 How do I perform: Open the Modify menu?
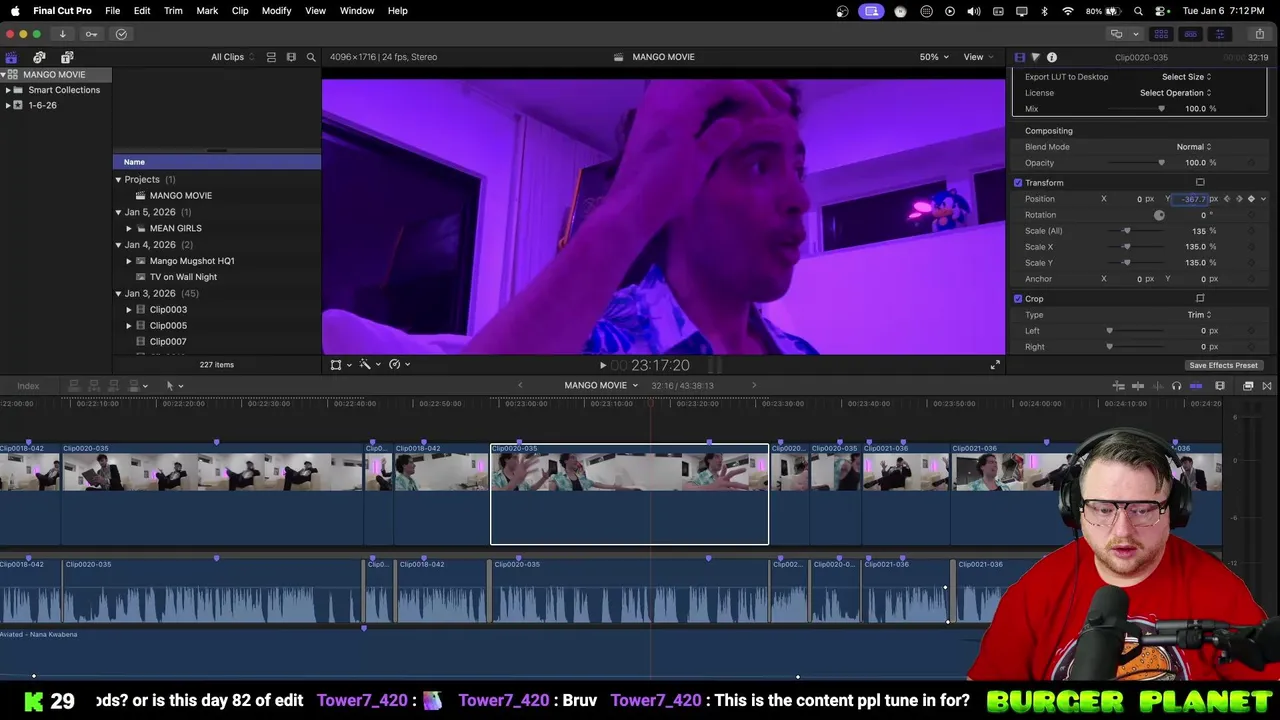(x=277, y=11)
